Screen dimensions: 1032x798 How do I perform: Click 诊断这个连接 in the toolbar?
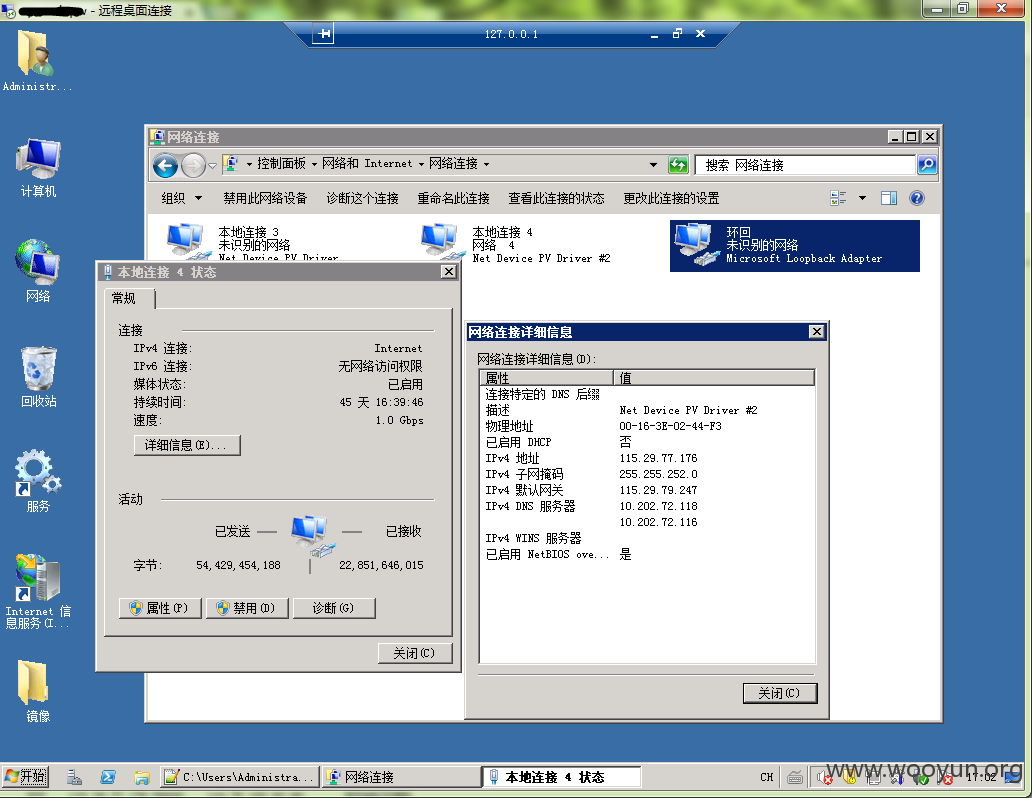point(363,198)
